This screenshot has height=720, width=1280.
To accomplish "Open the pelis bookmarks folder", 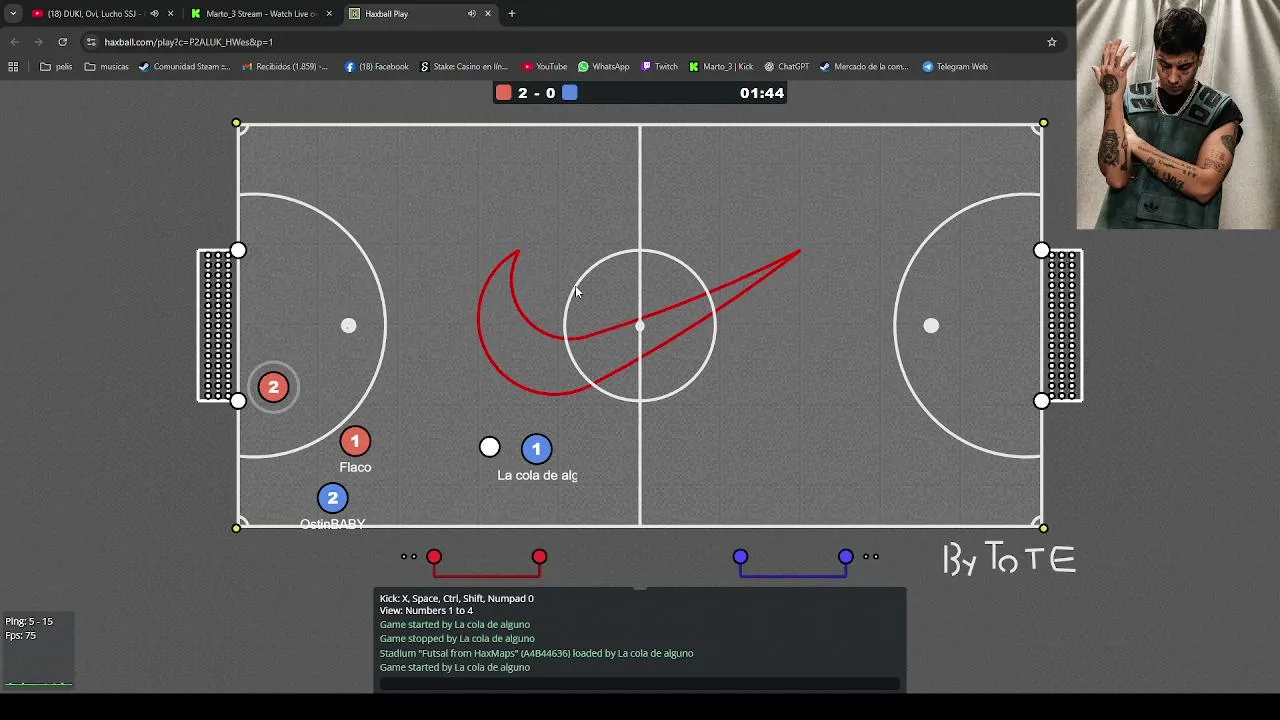I will click(x=56, y=67).
